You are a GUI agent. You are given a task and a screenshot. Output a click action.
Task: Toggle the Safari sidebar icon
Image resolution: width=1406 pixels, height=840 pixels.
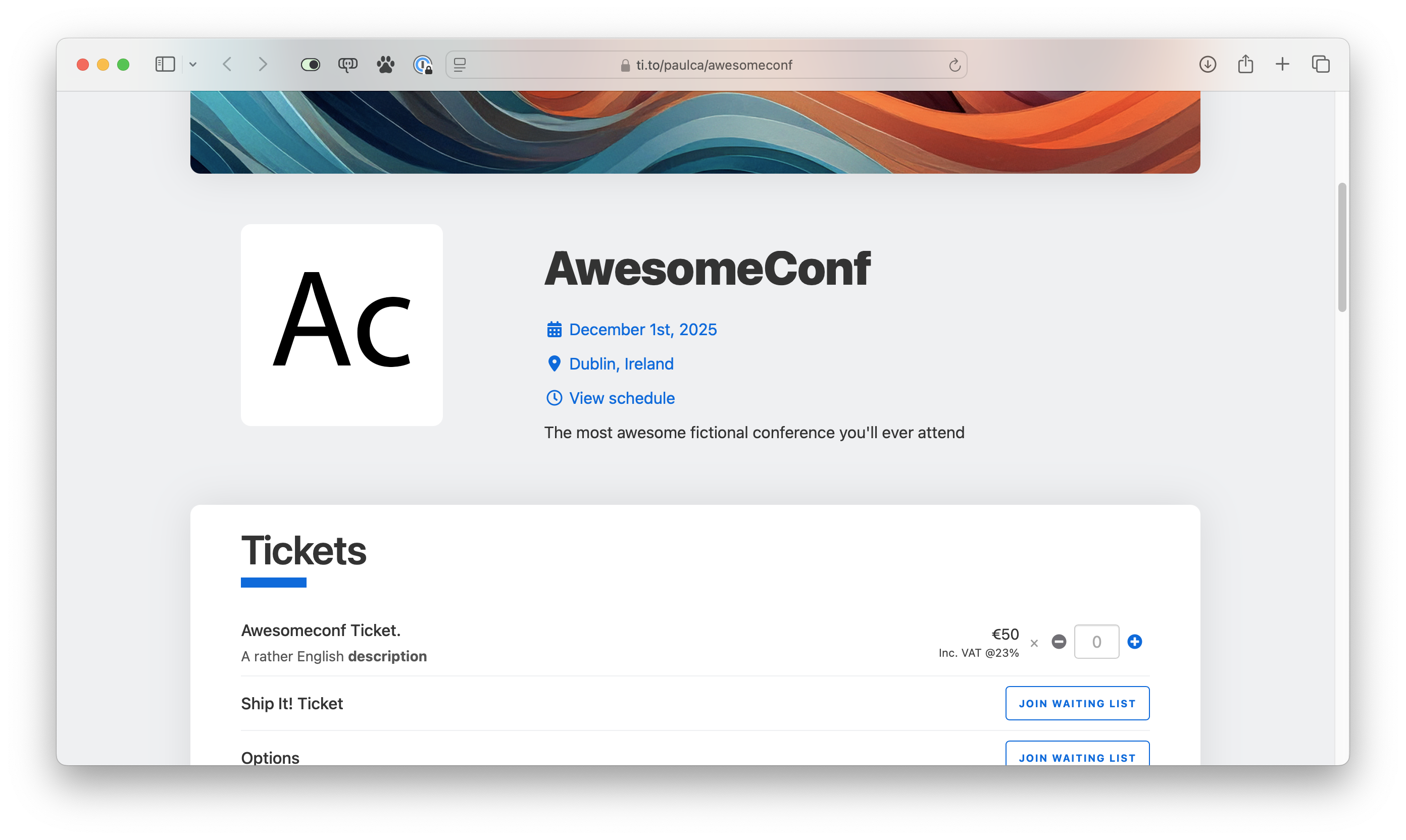point(165,65)
